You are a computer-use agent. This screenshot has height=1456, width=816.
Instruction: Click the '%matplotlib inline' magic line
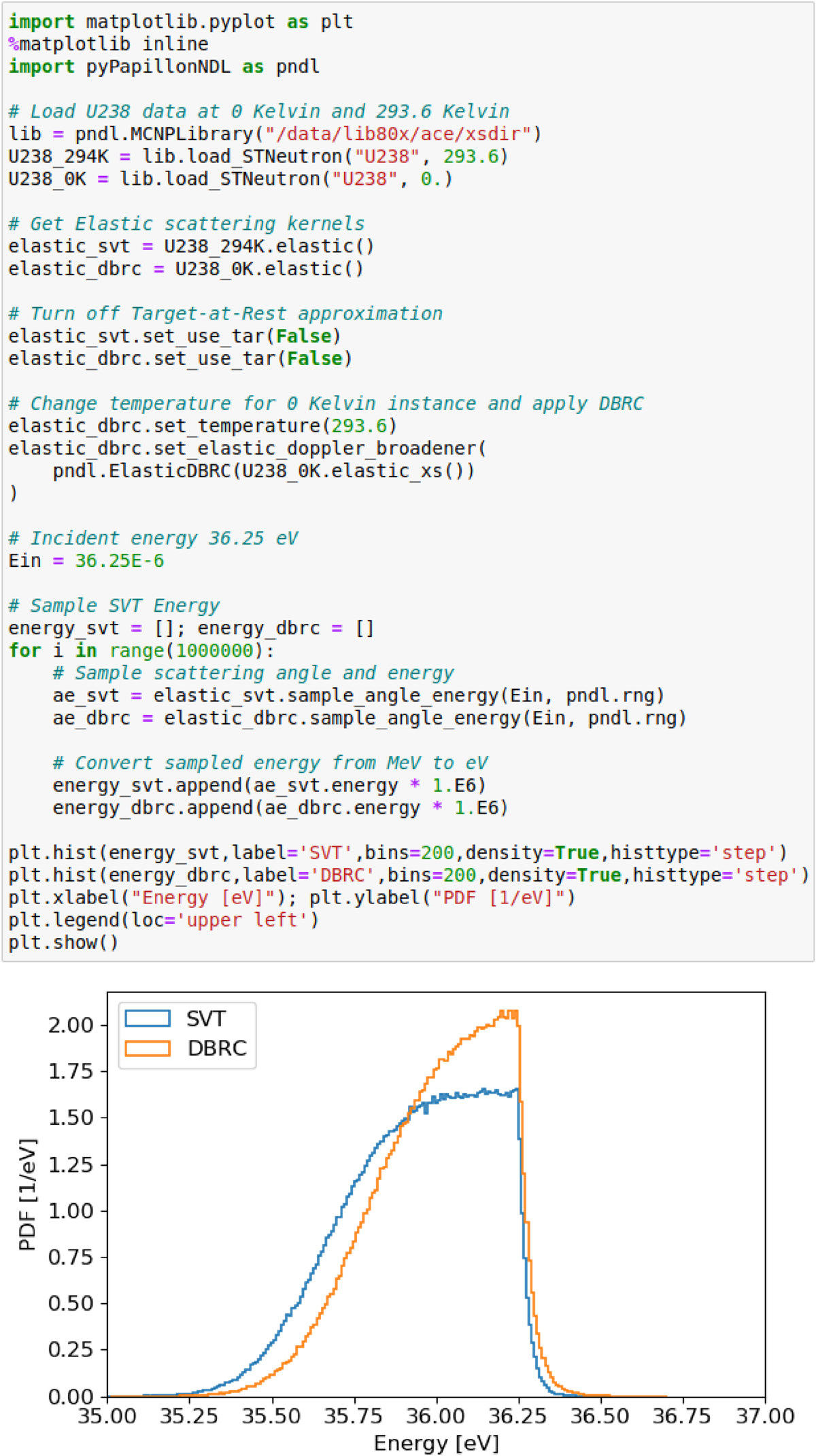(109, 44)
